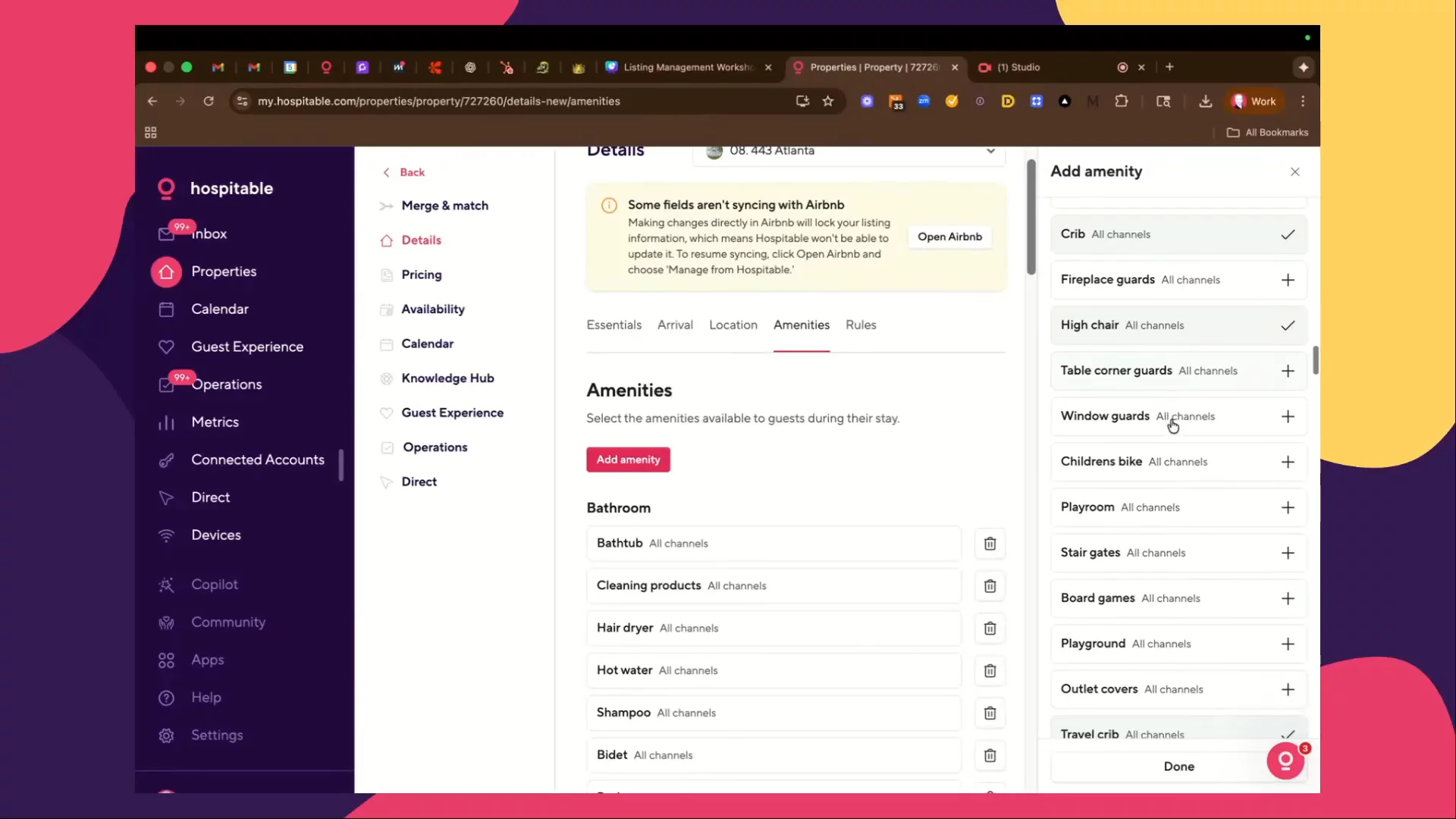
Task: Uncheck the Crib amenity
Action: click(x=1288, y=235)
